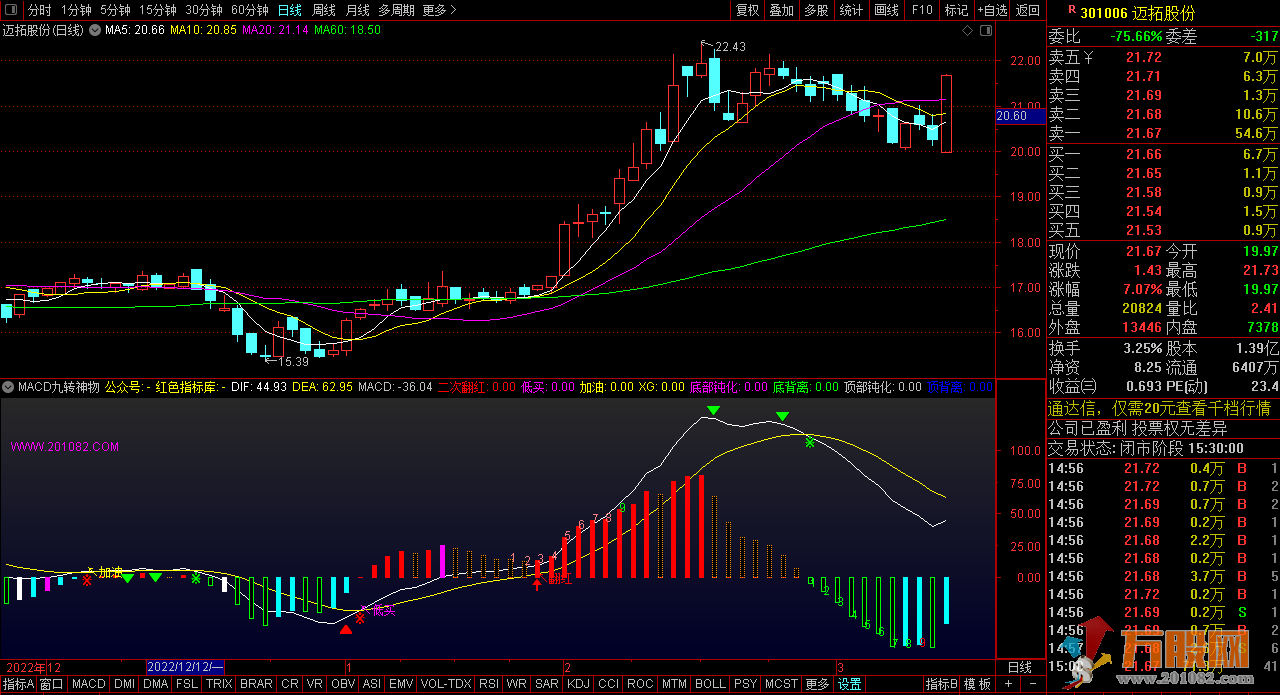
Task: Click the 通达信 千档行情 promo link
Action: tap(1158, 408)
